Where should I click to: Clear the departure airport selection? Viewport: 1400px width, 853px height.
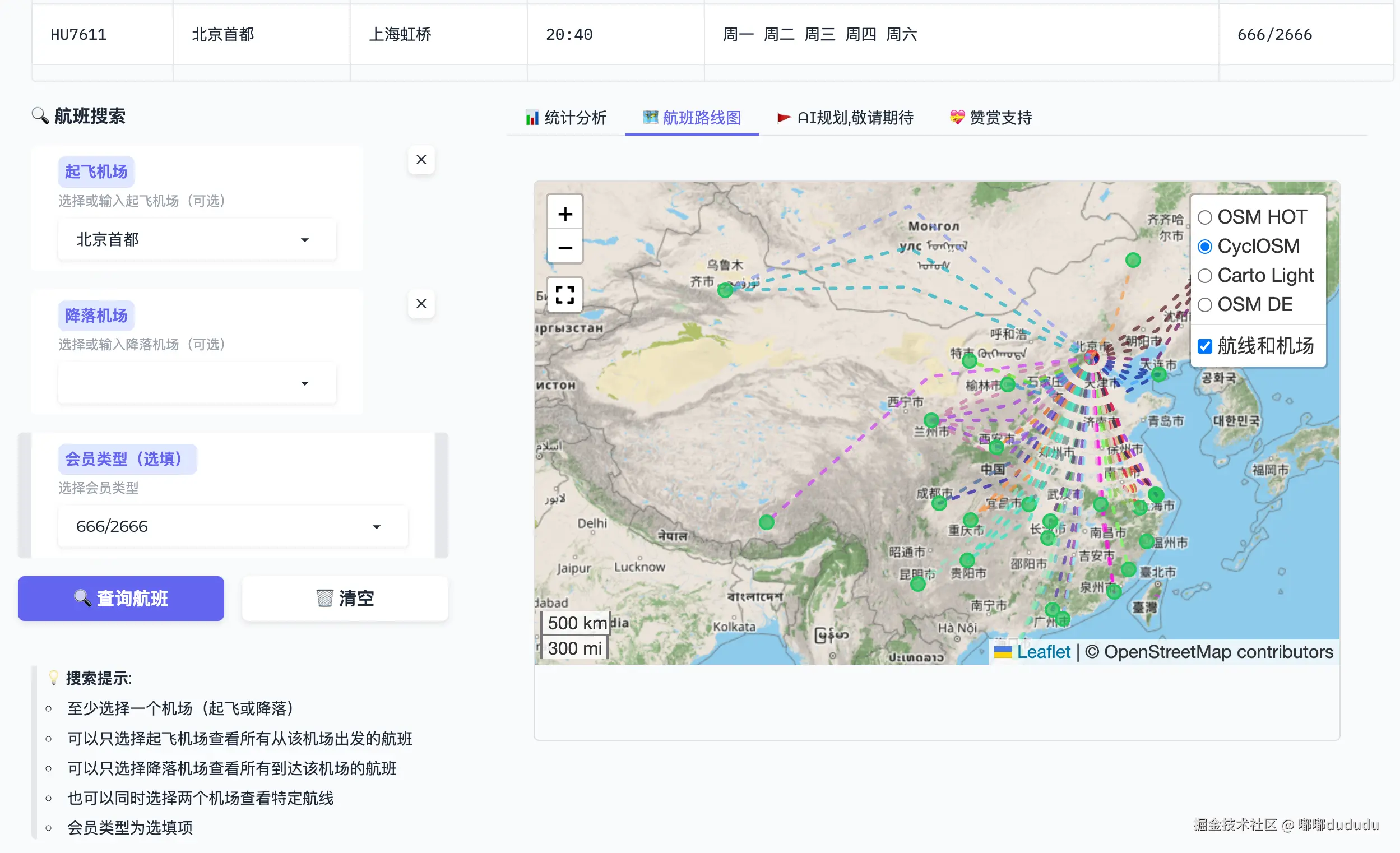(x=421, y=160)
